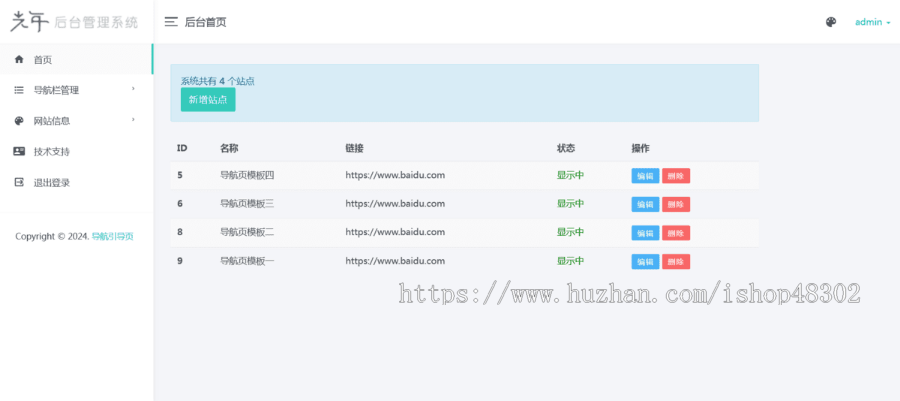Open the 导航引导页 footer link
900x401 pixels.
pyautogui.click(x=112, y=236)
